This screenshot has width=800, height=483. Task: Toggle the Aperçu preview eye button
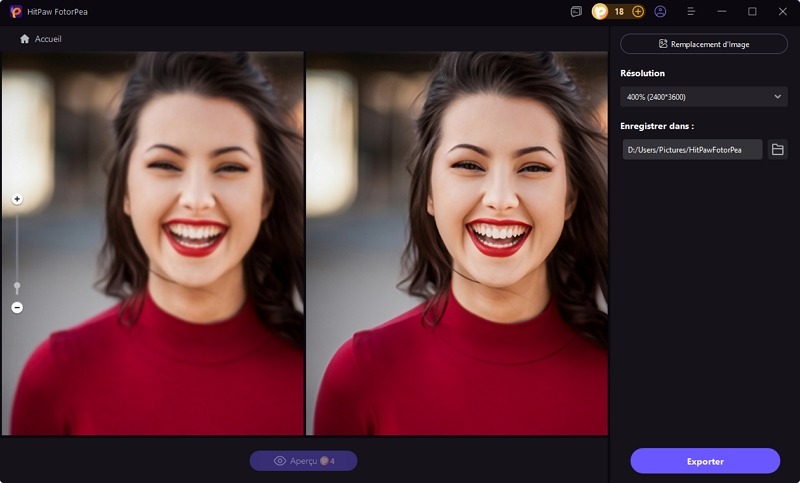[304, 461]
